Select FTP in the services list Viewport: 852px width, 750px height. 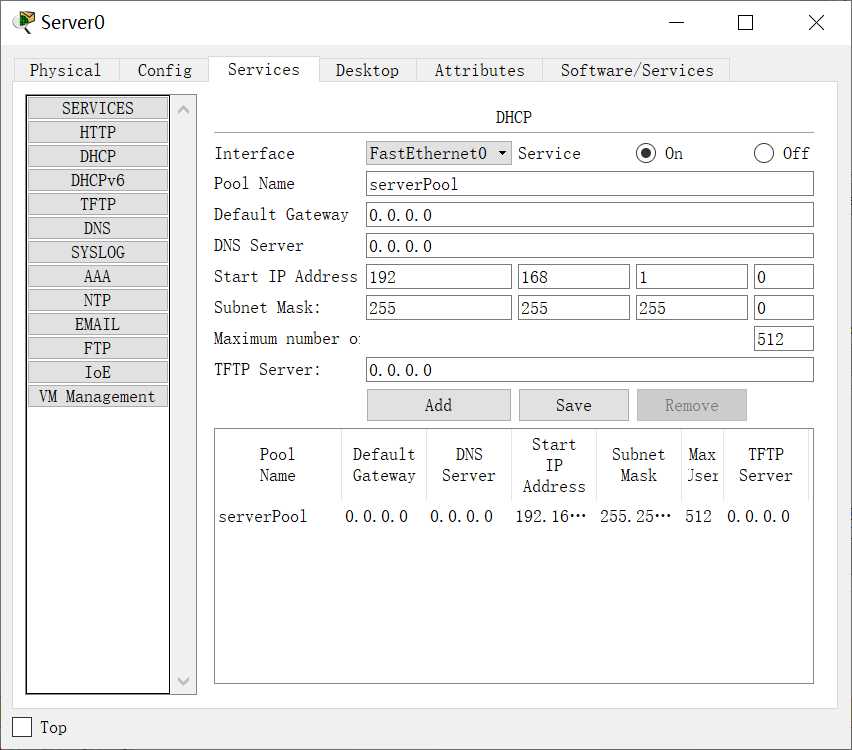pos(98,348)
